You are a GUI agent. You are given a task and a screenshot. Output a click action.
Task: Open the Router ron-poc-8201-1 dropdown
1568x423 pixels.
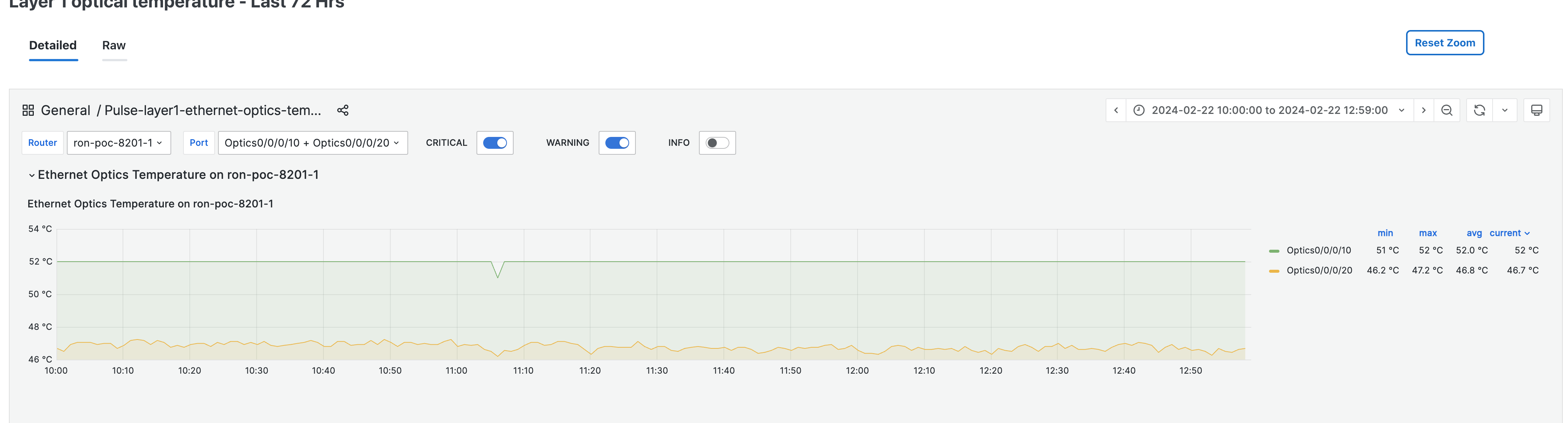tap(118, 143)
